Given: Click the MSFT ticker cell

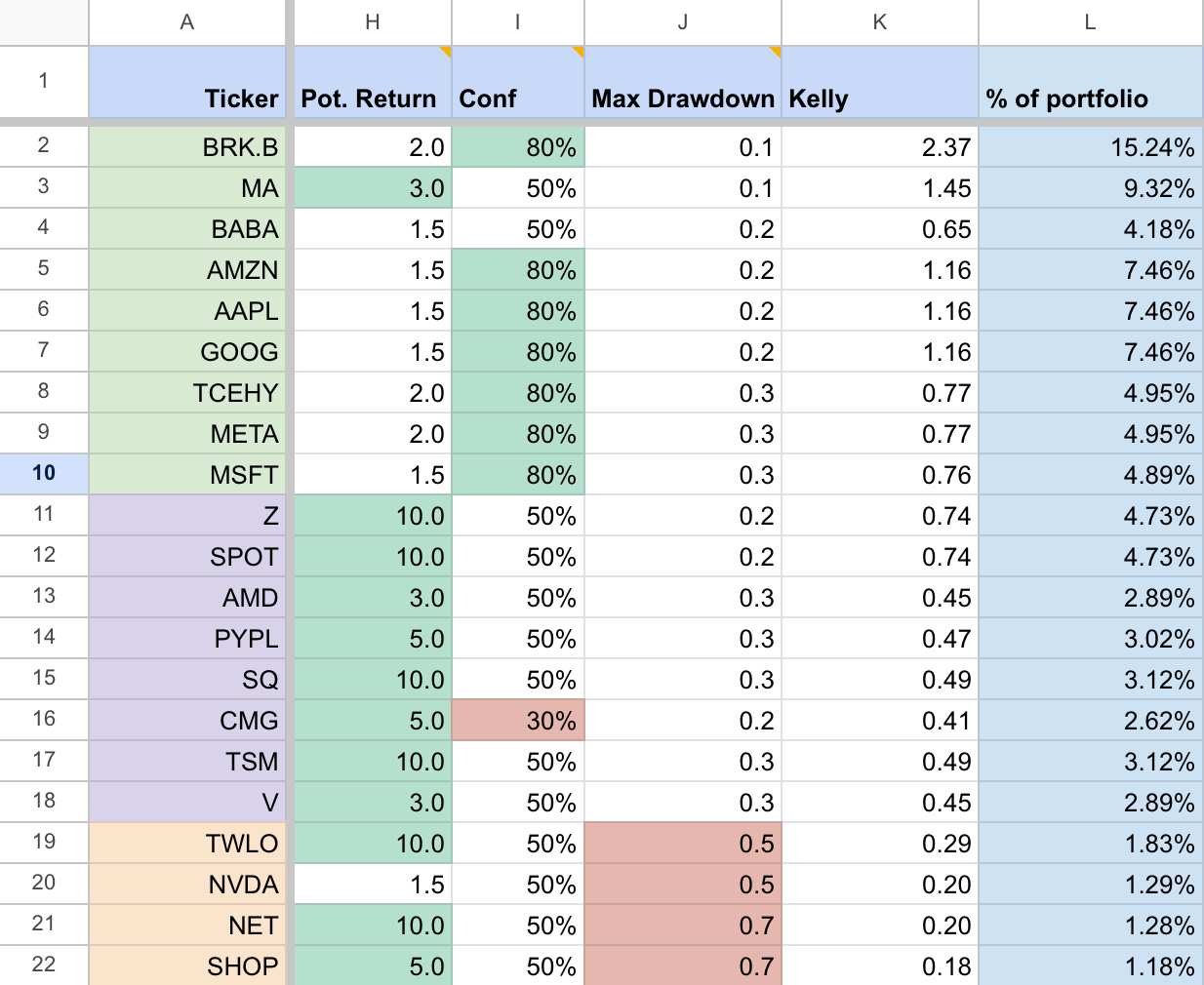Looking at the screenshot, I should 187,475.
